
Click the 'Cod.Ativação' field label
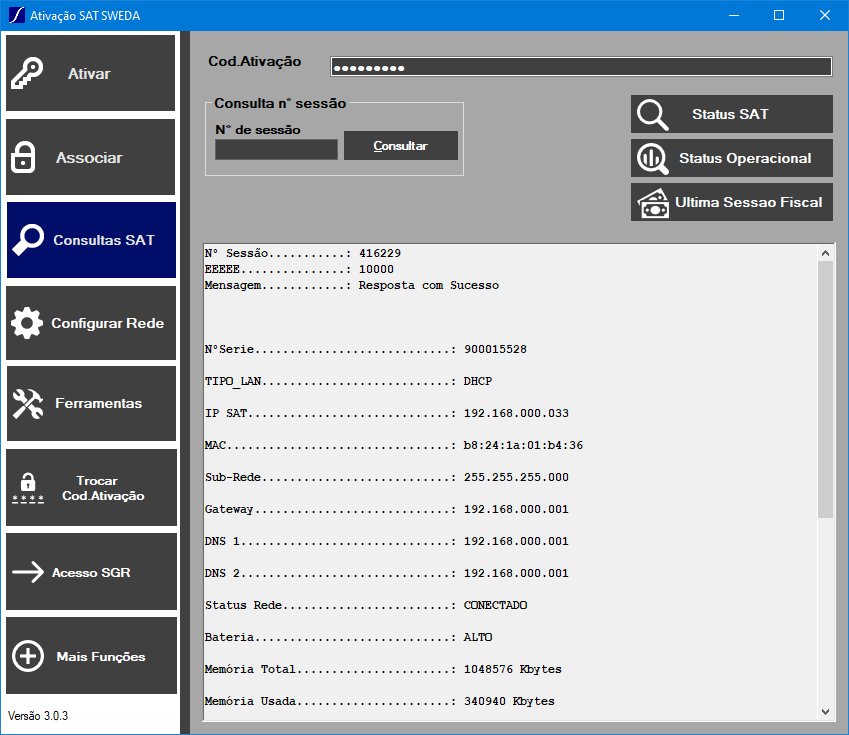(254, 61)
